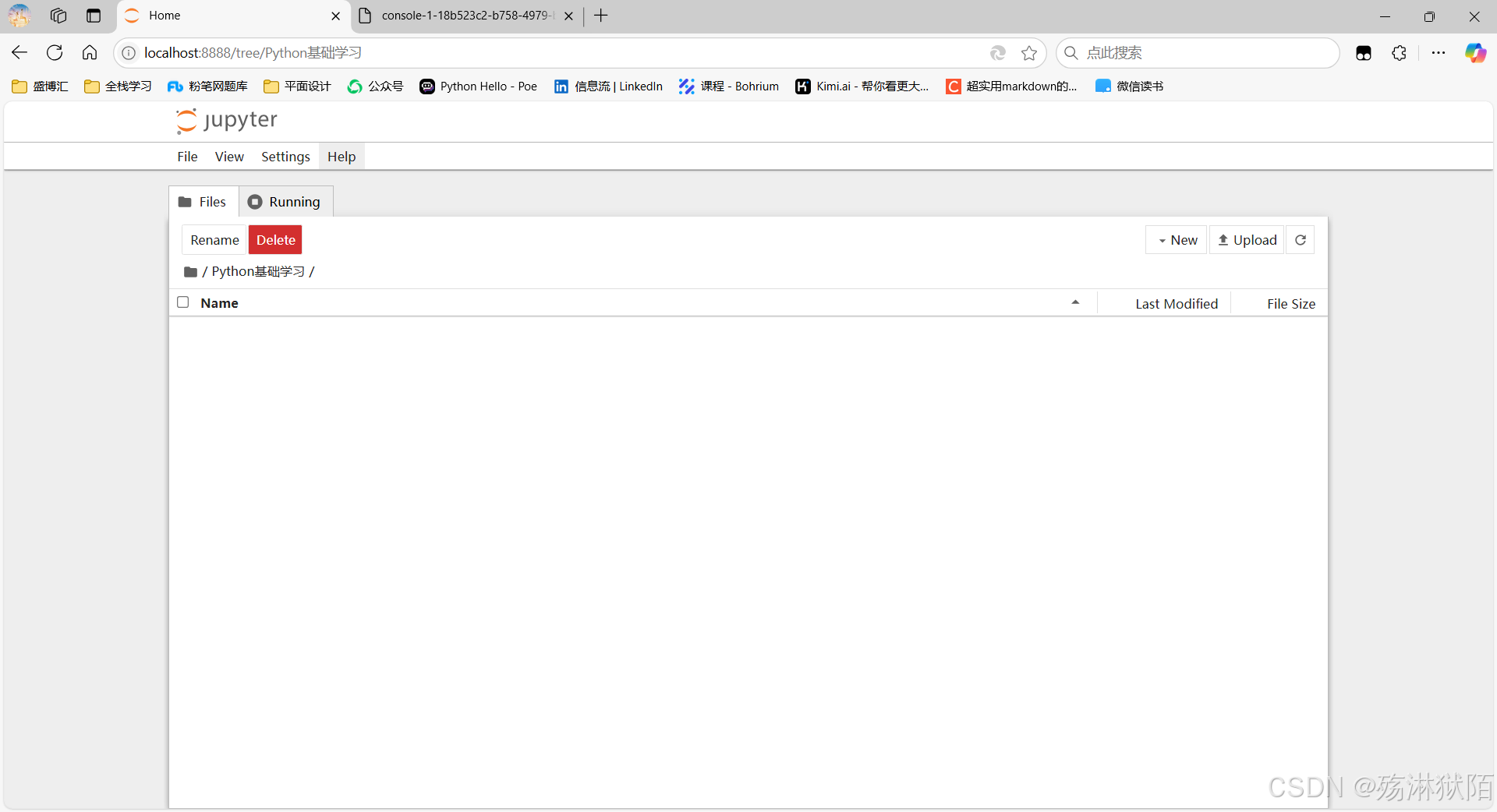Minimize the browser window
Viewport: 1497px width, 812px height.
point(1385,16)
